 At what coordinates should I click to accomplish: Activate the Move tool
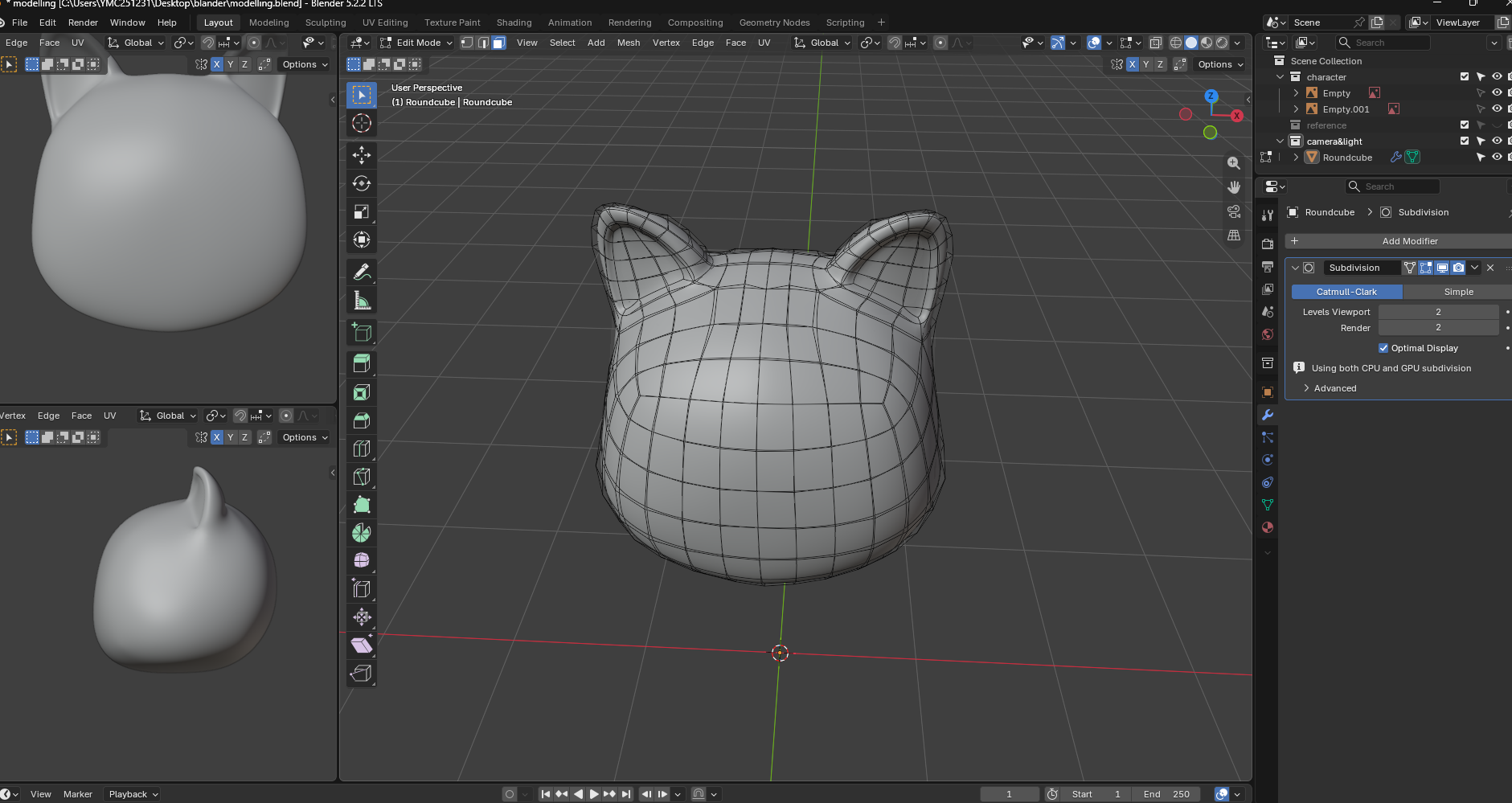click(362, 155)
